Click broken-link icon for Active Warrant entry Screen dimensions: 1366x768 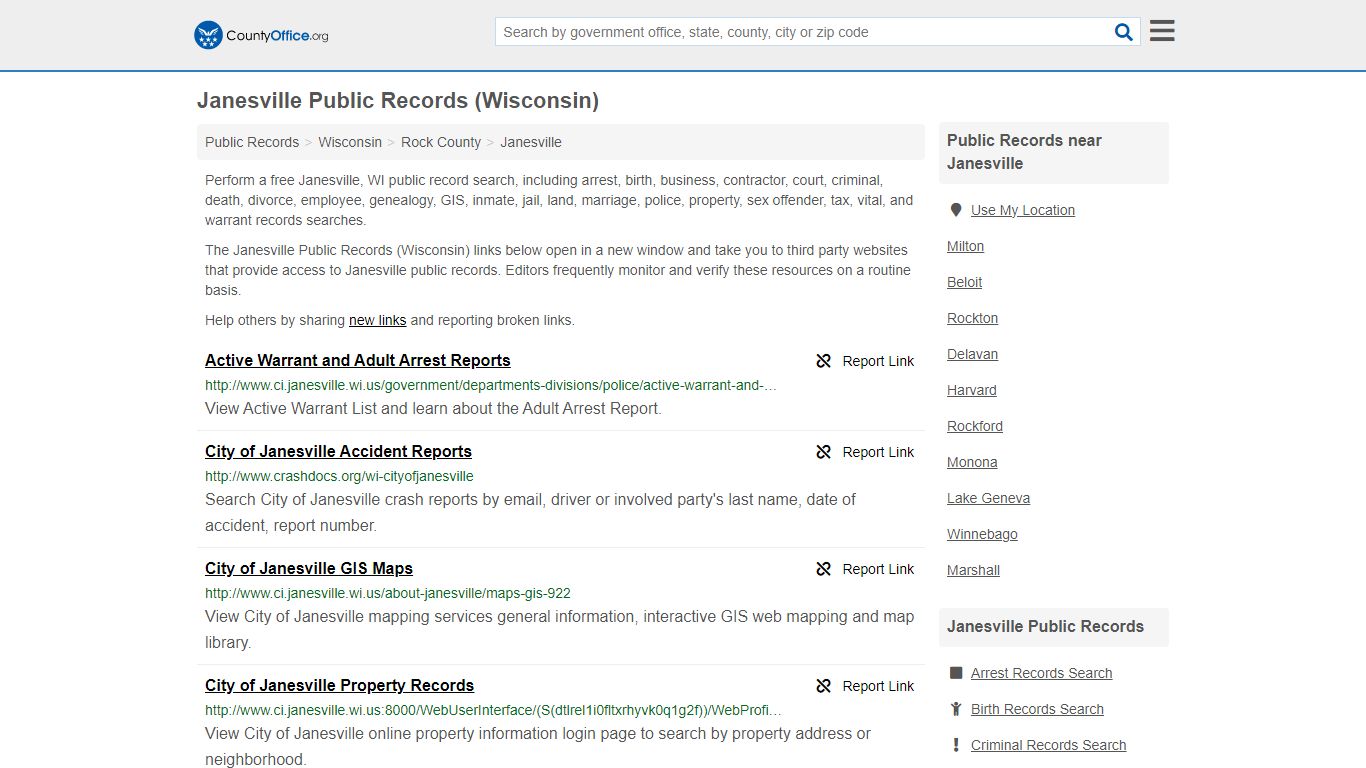[x=824, y=361]
